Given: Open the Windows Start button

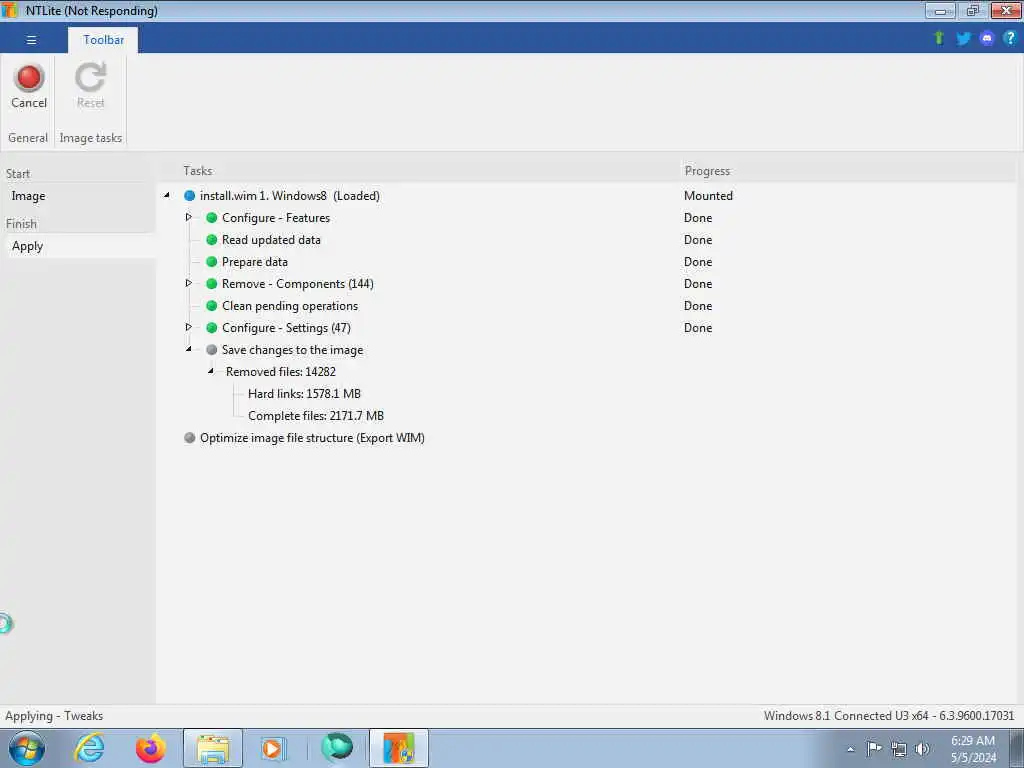Looking at the screenshot, I should (x=26, y=748).
